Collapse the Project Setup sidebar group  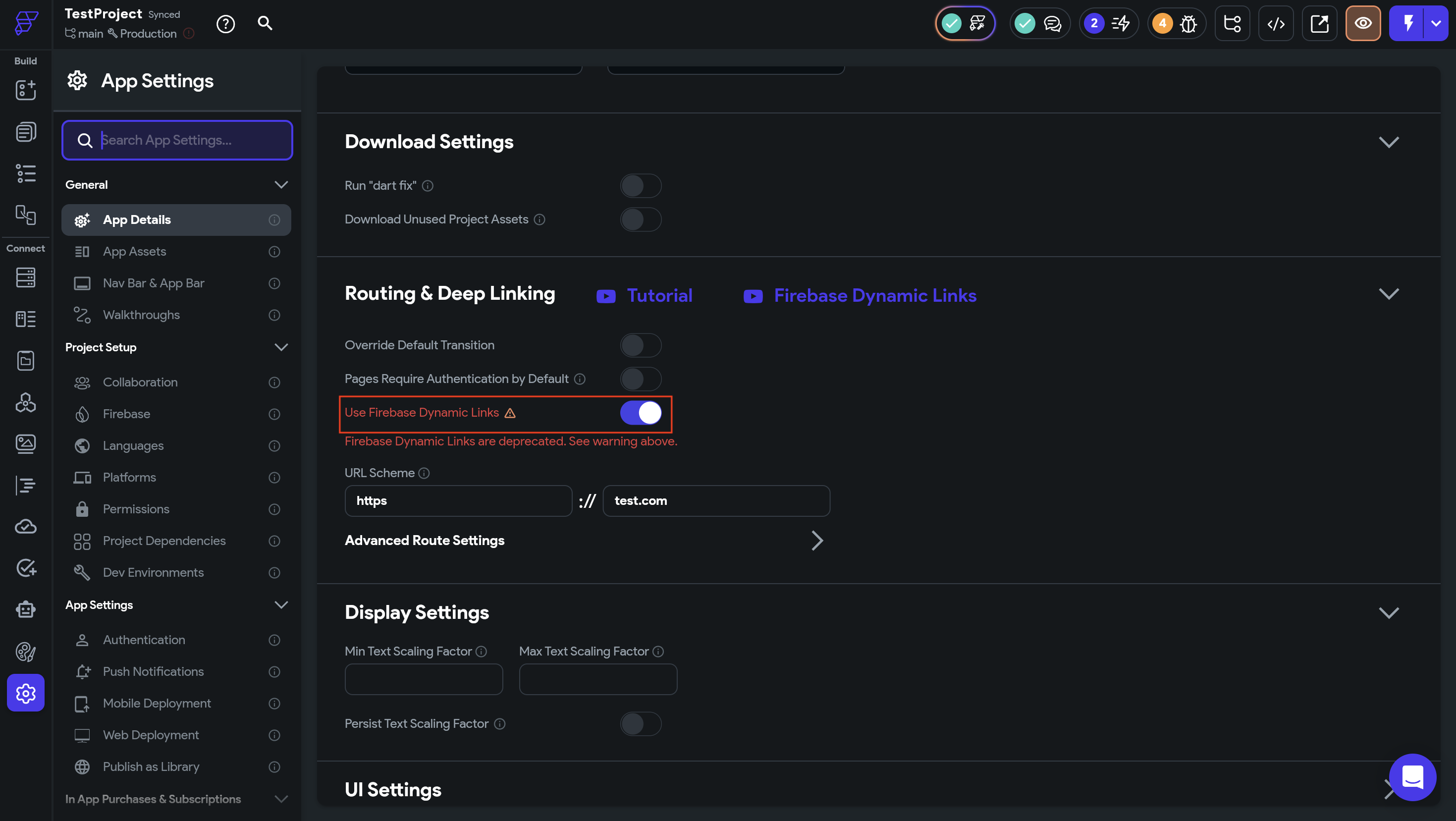(281, 347)
